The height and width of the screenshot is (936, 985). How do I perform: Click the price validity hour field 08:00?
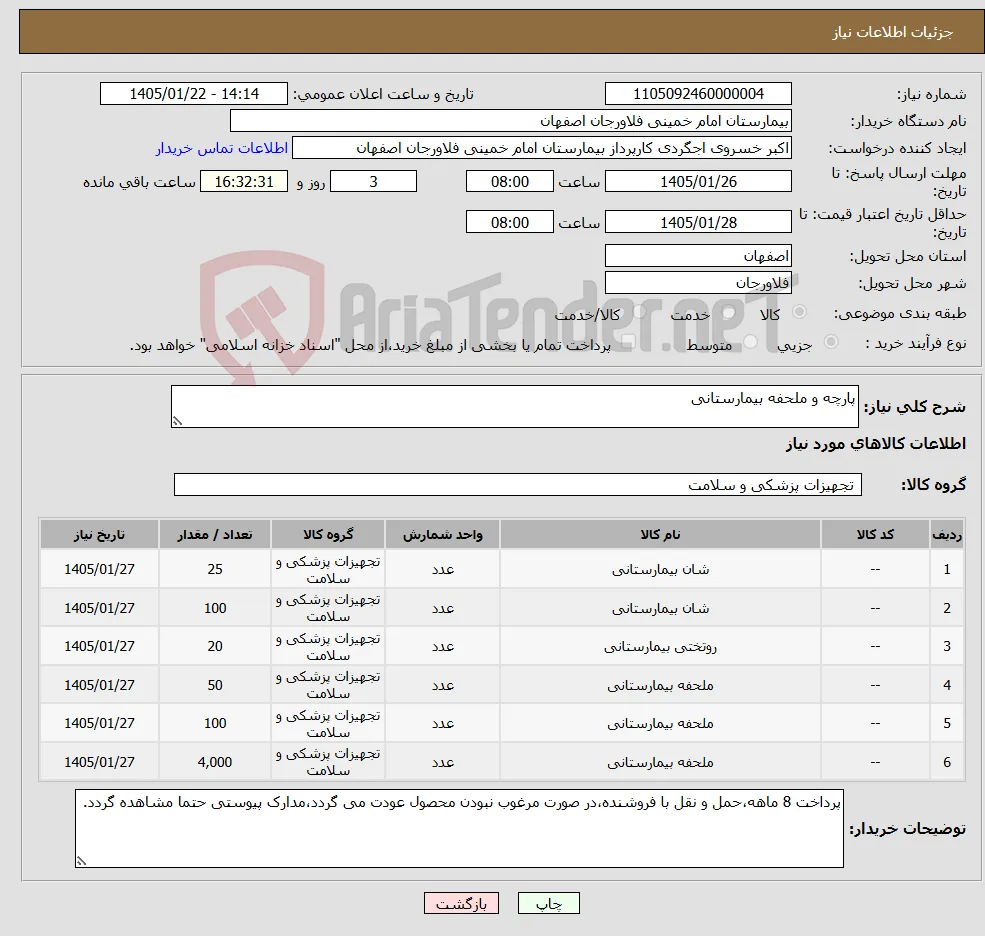509,222
